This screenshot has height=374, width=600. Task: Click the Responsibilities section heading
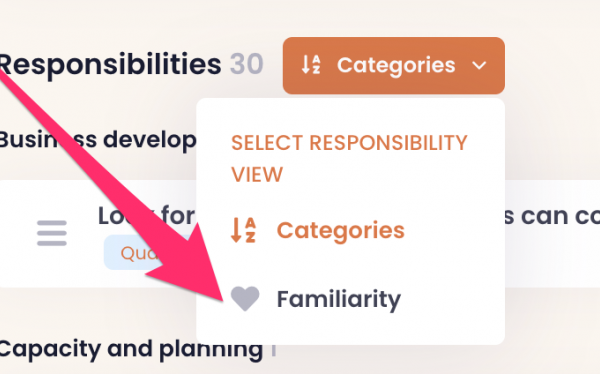(111, 64)
